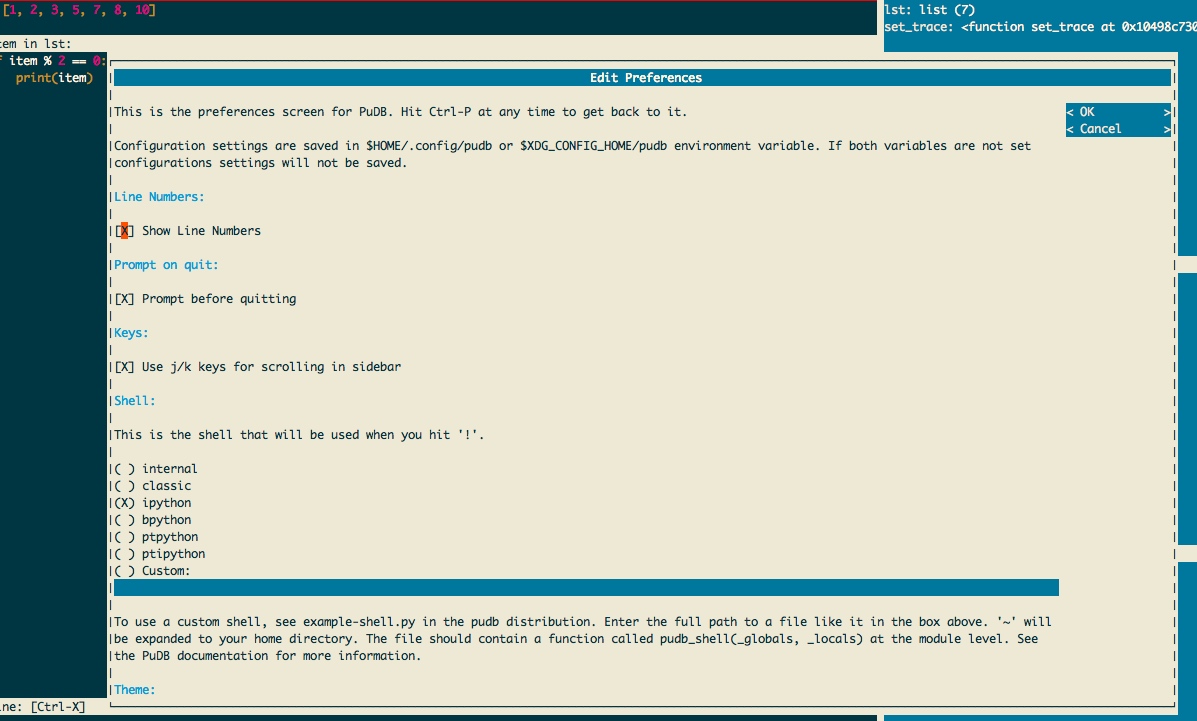1197x721 pixels.
Task: Disable j/k keys for scrolling in sidebar
Action: click(257, 367)
